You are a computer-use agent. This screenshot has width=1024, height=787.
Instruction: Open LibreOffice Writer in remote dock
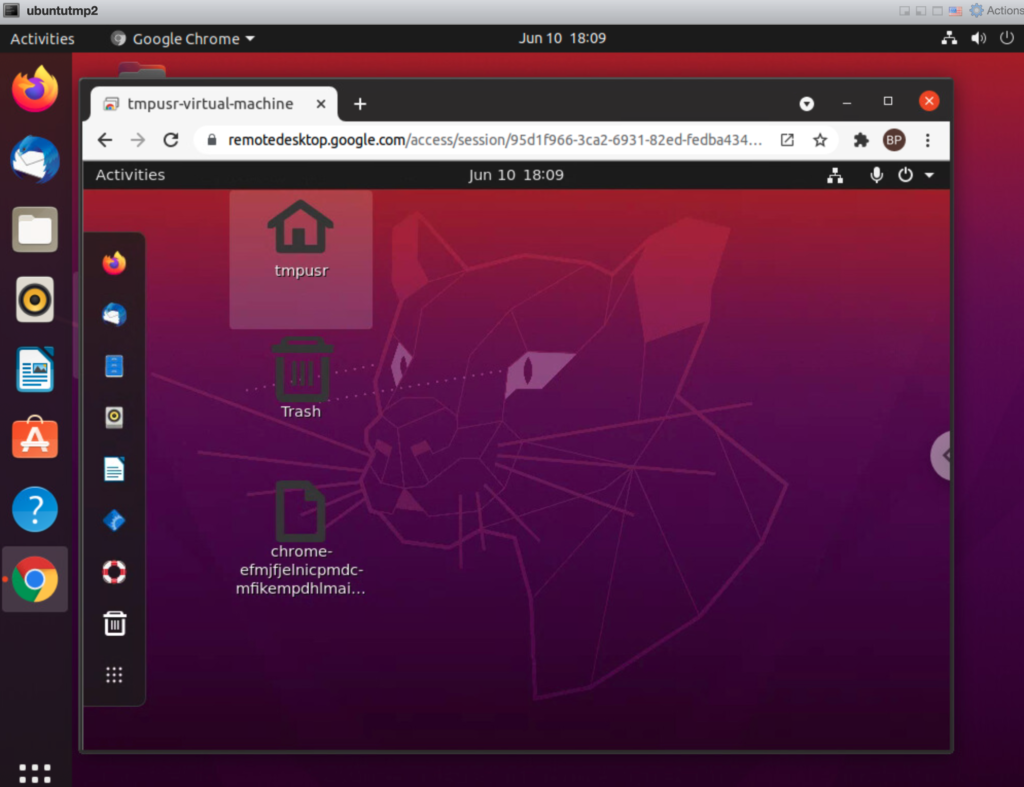tap(114, 469)
